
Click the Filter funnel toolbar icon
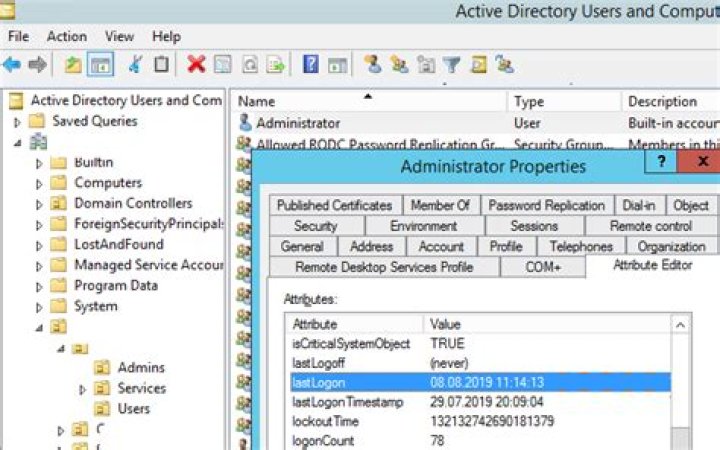click(451, 64)
